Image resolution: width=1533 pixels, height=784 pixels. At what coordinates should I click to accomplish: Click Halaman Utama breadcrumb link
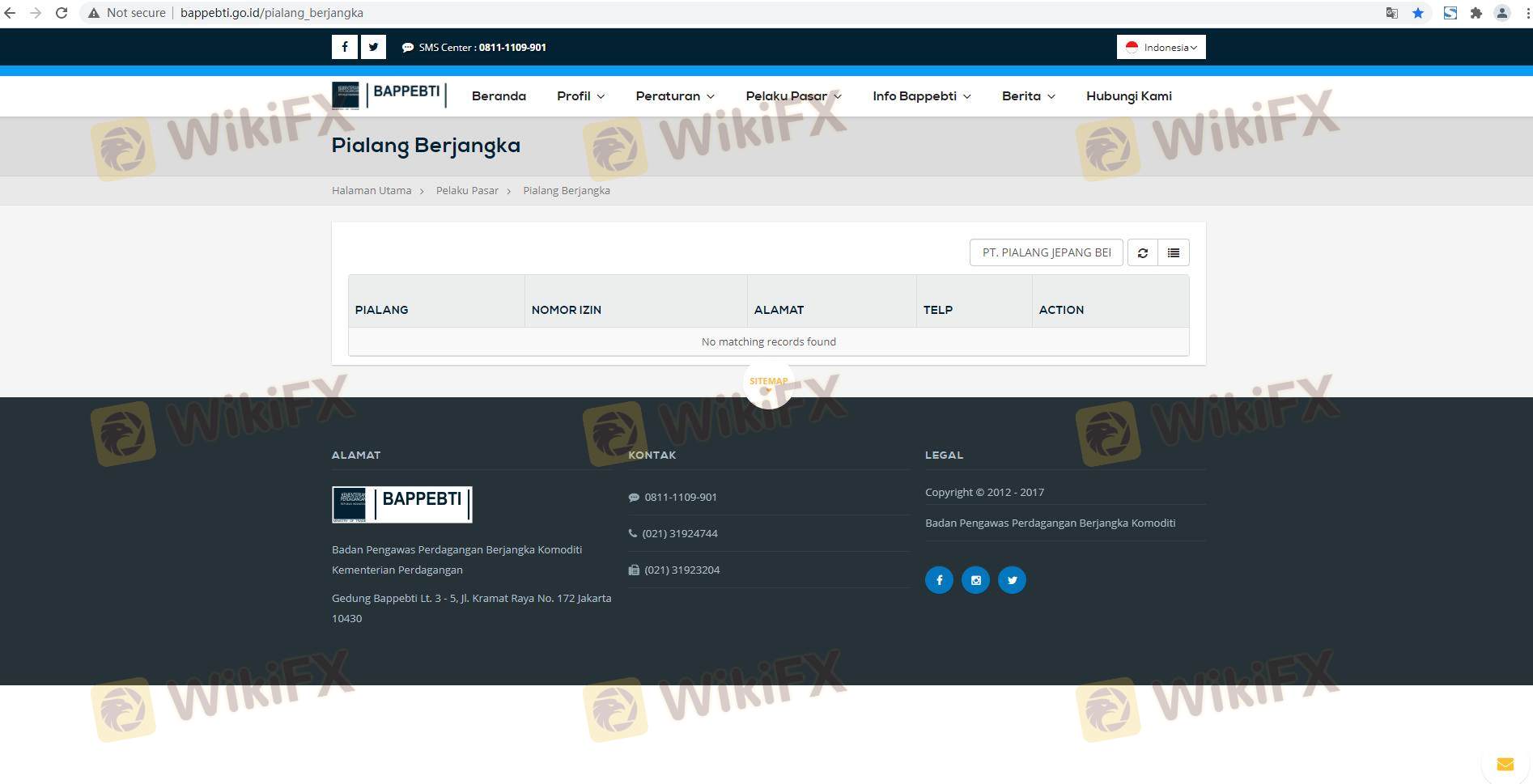[372, 191]
